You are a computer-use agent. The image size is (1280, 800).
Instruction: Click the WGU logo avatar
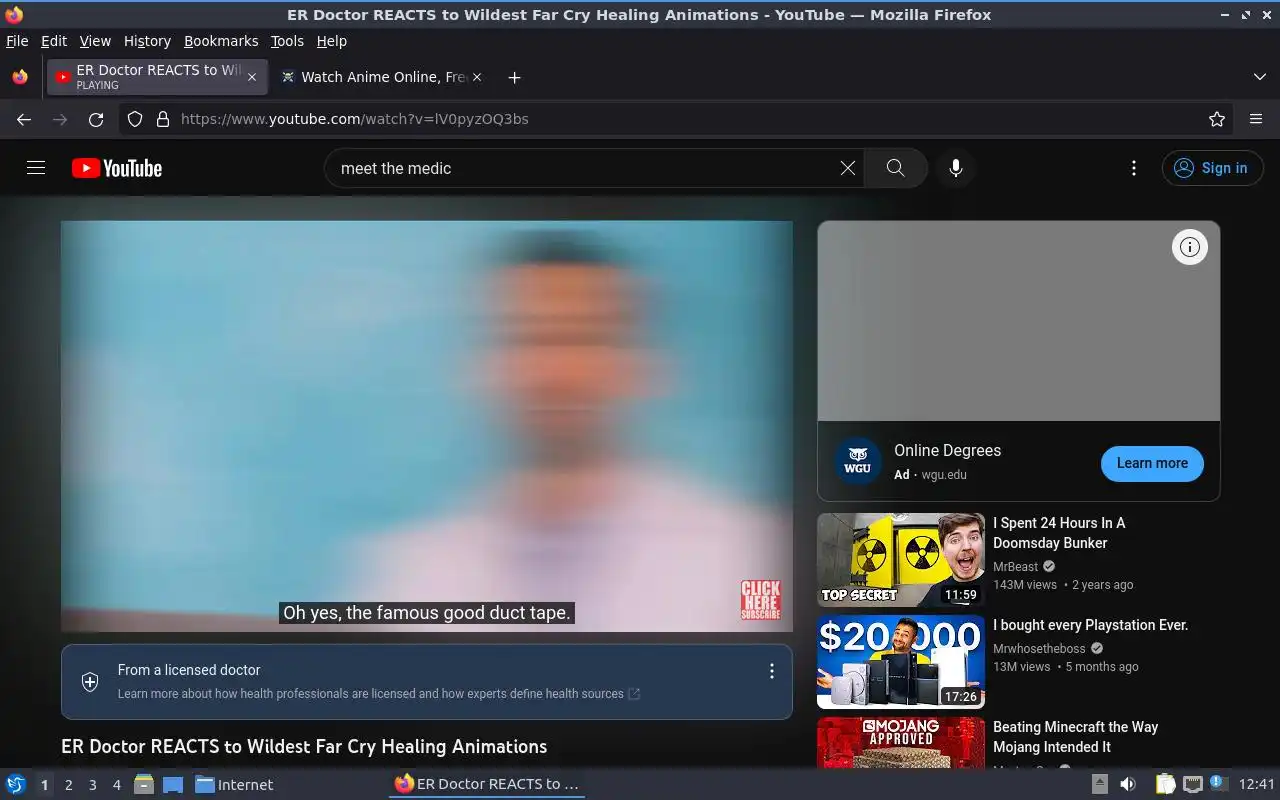857,463
